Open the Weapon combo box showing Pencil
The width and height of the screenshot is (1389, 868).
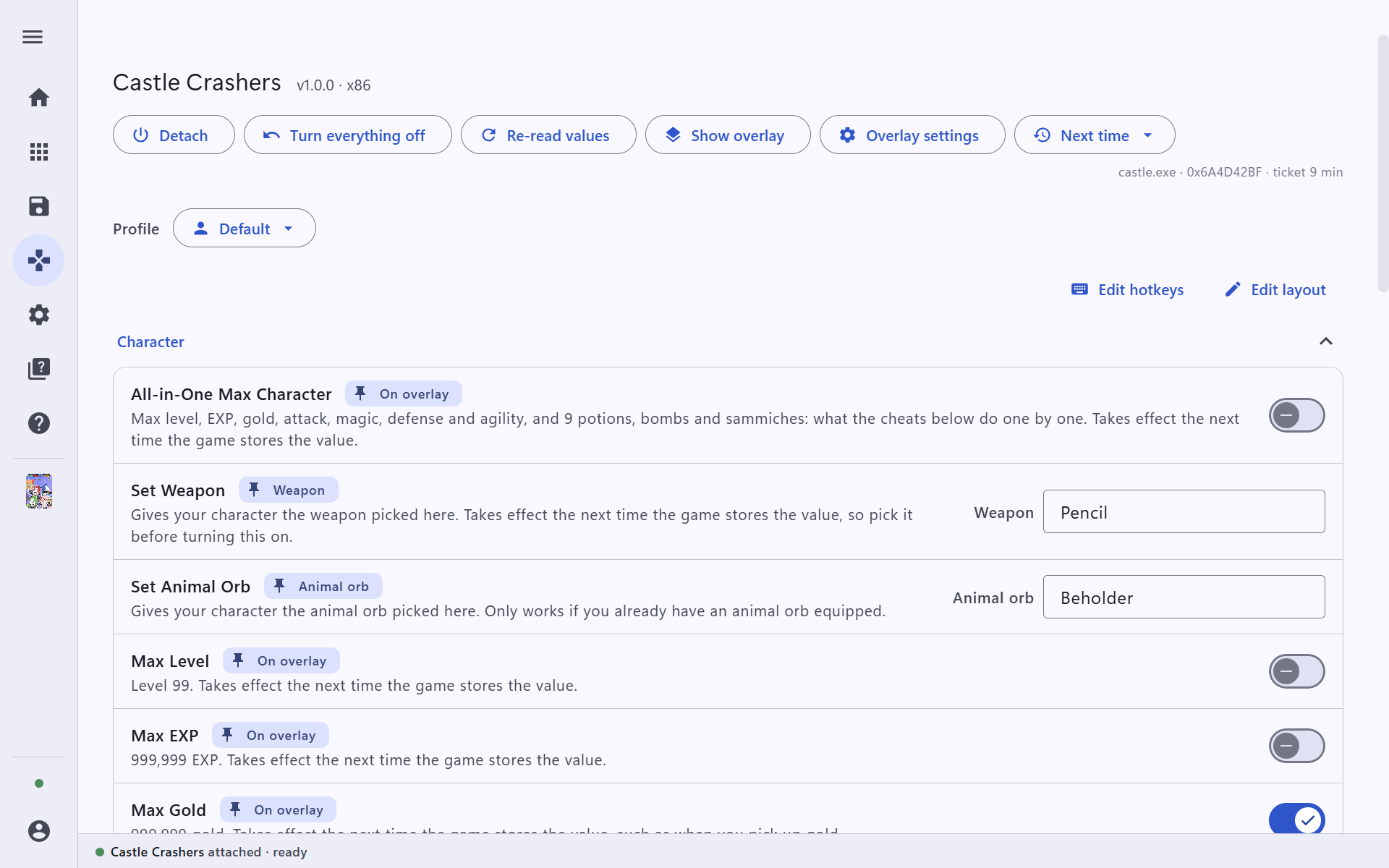coord(1184,512)
